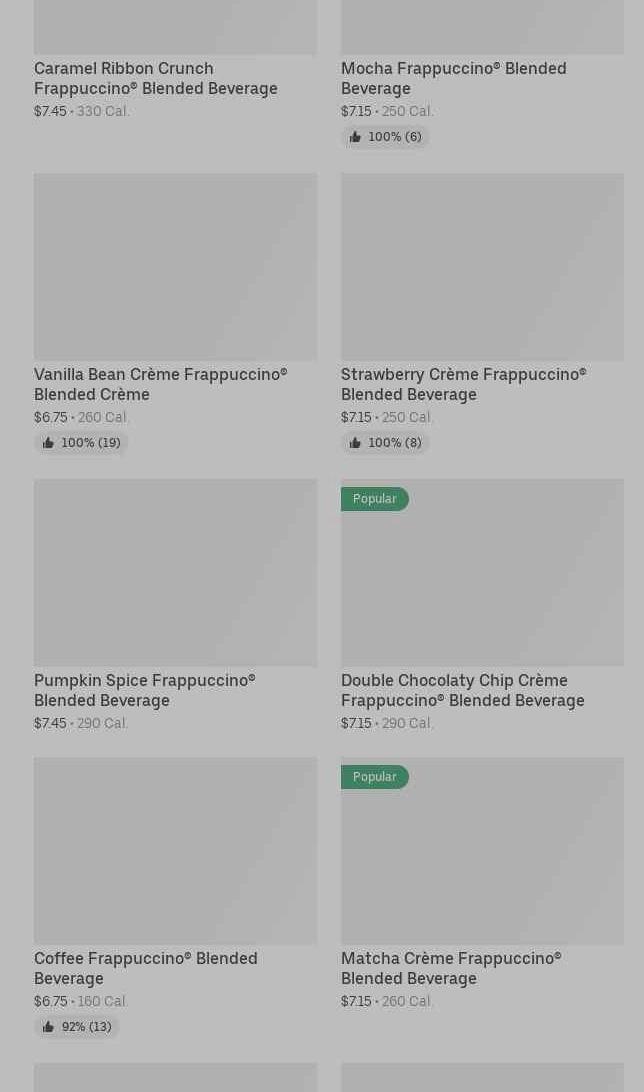Open the Matcha Crème Frappuccino image
Image resolution: width=644 pixels, height=1092 pixels.
482,858
